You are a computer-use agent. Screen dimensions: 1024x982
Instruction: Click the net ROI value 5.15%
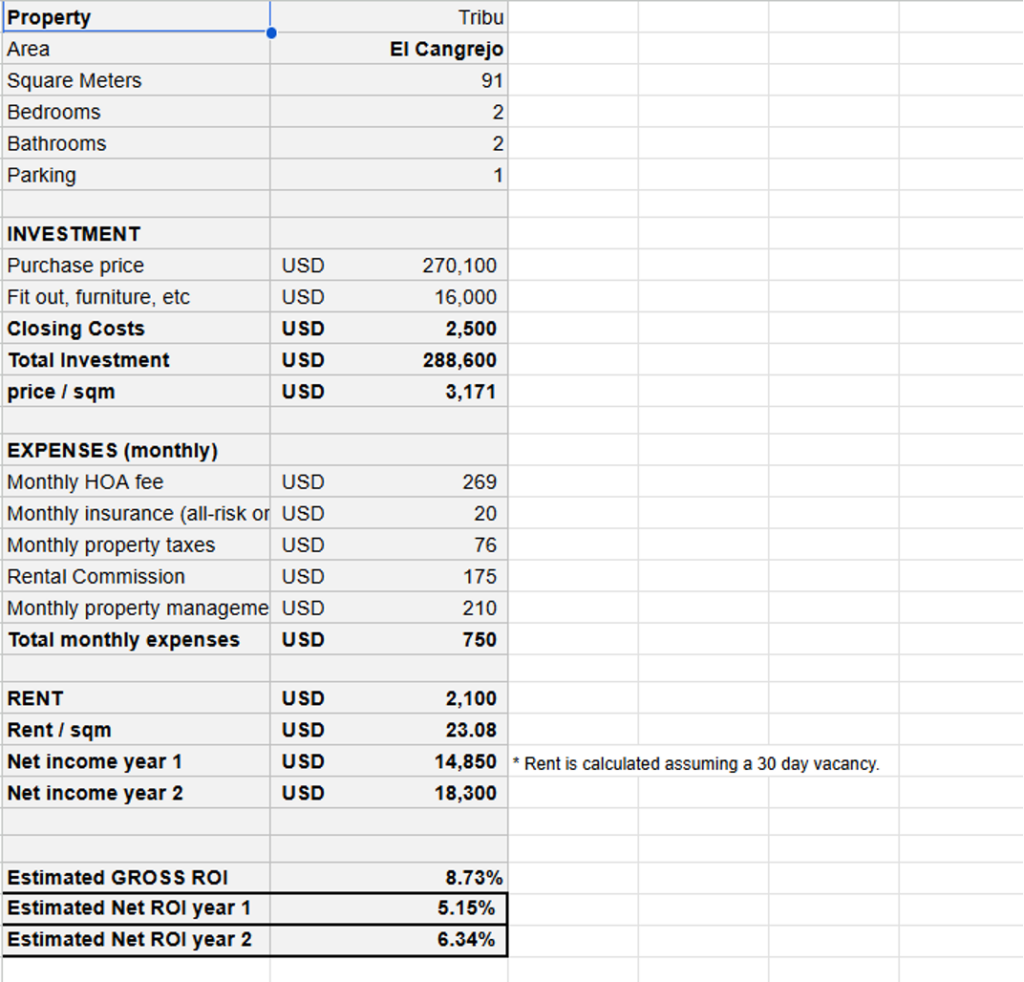point(389,908)
